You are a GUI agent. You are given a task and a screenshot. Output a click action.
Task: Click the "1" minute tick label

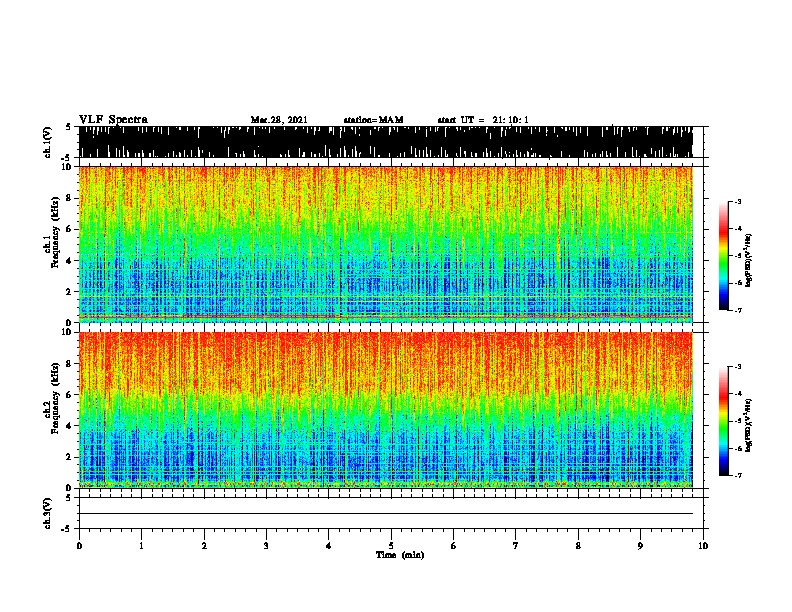(141, 546)
